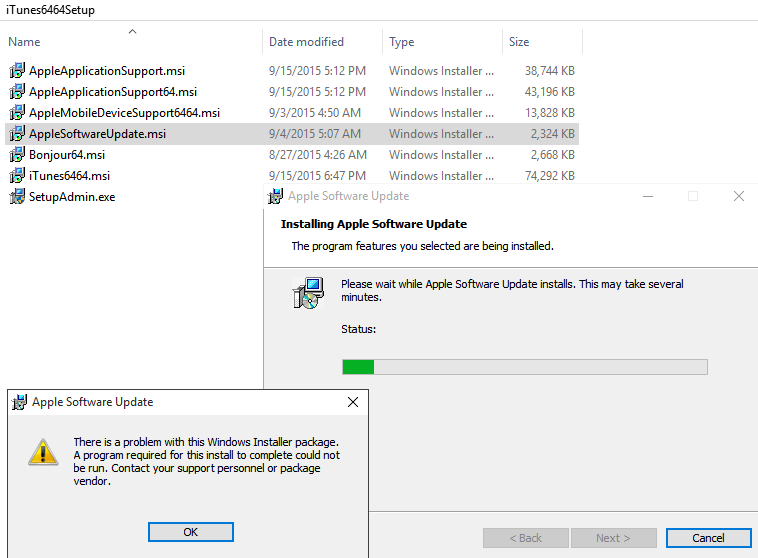Click the sort arrow above the Name column
758x558 pixels.
click(x=132, y=31)
